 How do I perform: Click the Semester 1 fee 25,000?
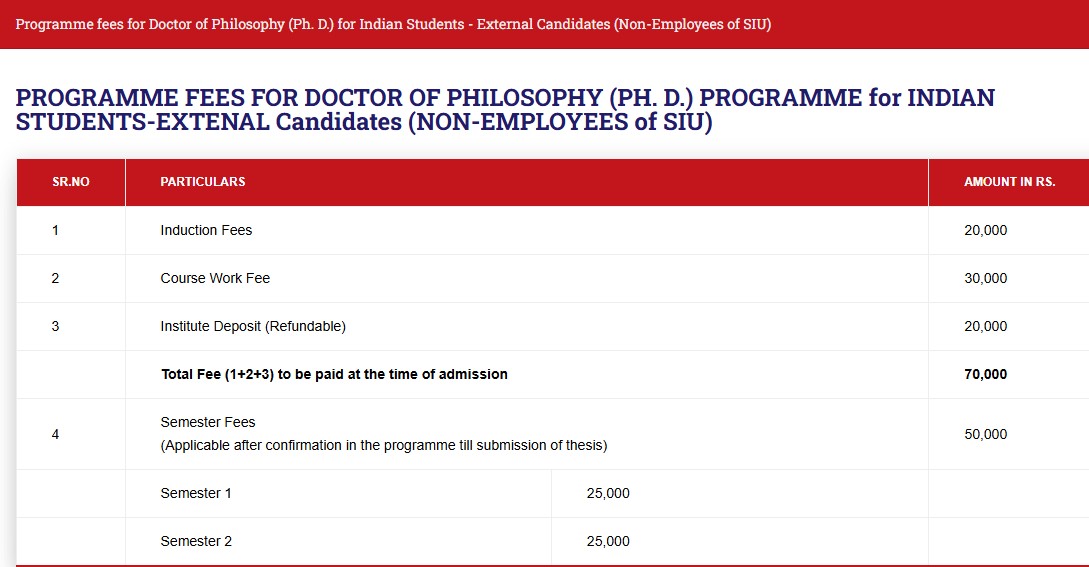608,493
